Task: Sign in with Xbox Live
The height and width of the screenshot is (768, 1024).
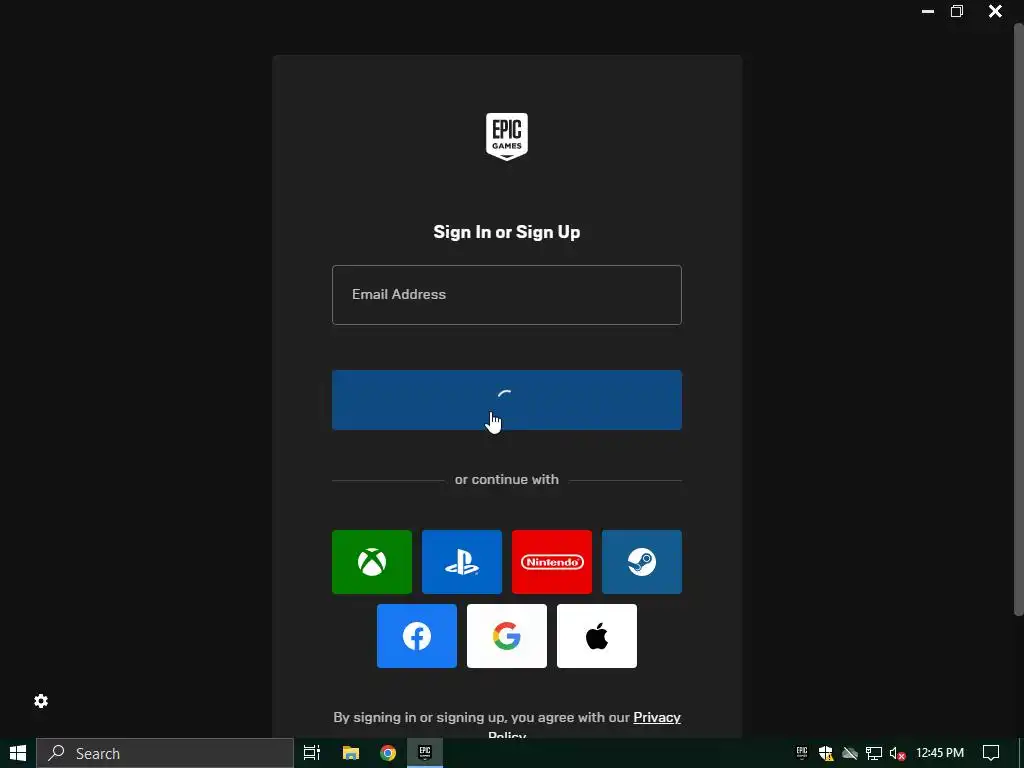Action: click(x=372, y=562)
